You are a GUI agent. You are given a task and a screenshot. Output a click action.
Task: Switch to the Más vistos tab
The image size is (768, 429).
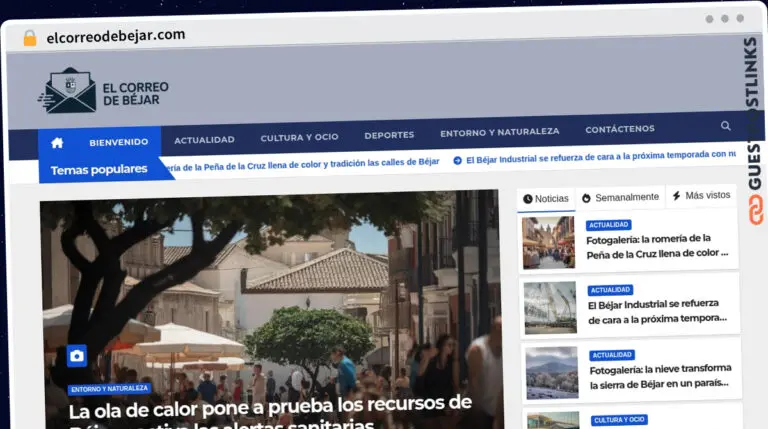(701, 195)
